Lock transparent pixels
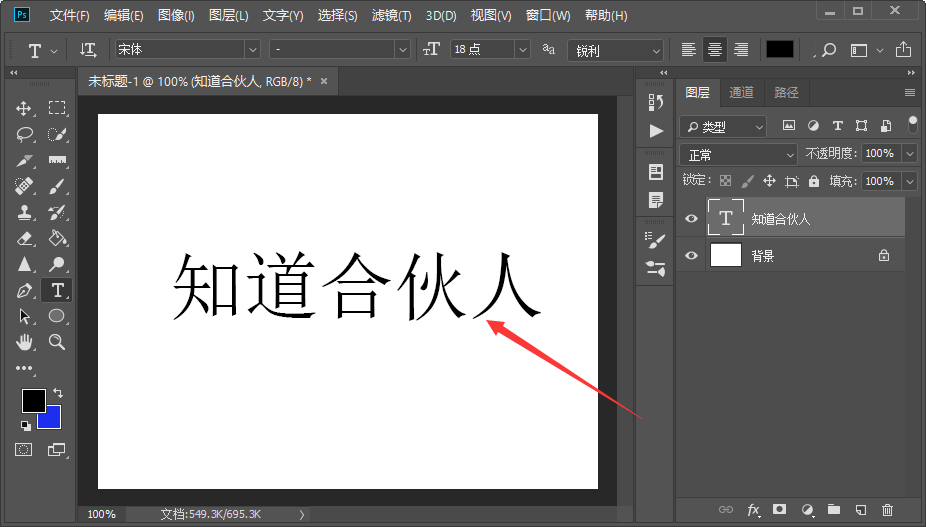The width and height of the screenshot is (926, 527). pyautogui.click(x=725, y=181)
